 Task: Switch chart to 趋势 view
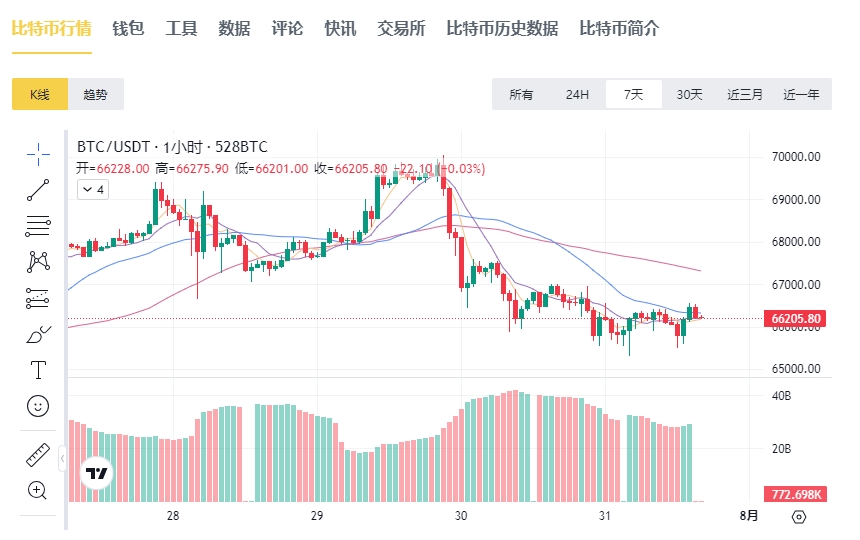click(95, 94)
